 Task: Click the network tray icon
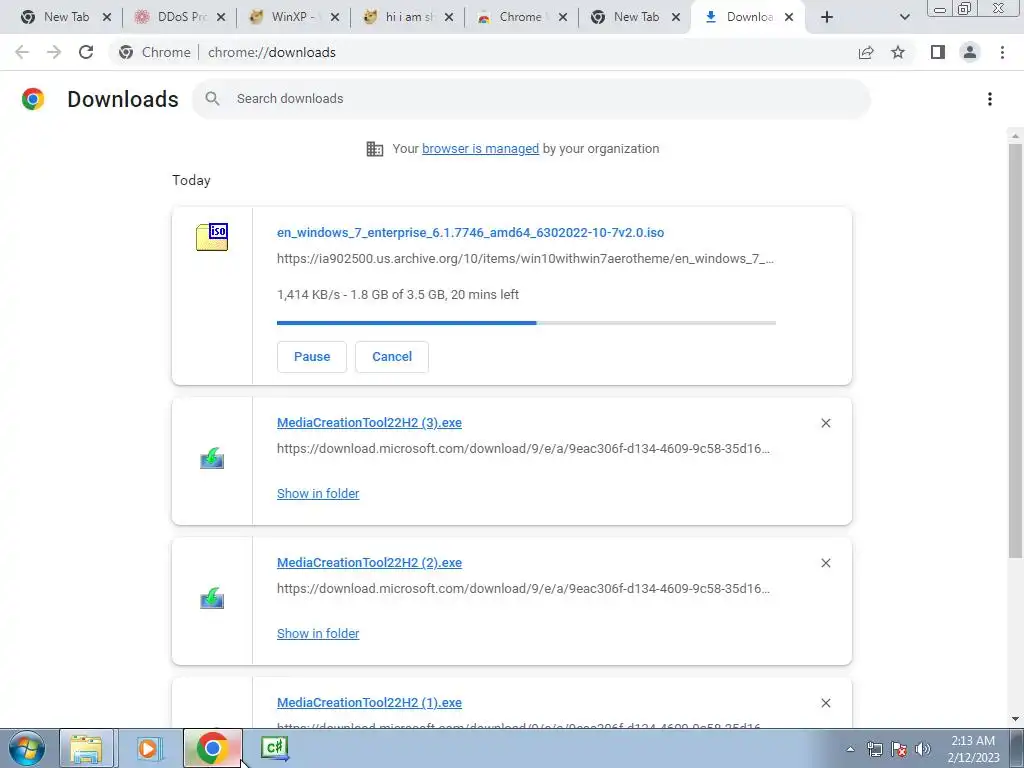(x=874, y=749)
